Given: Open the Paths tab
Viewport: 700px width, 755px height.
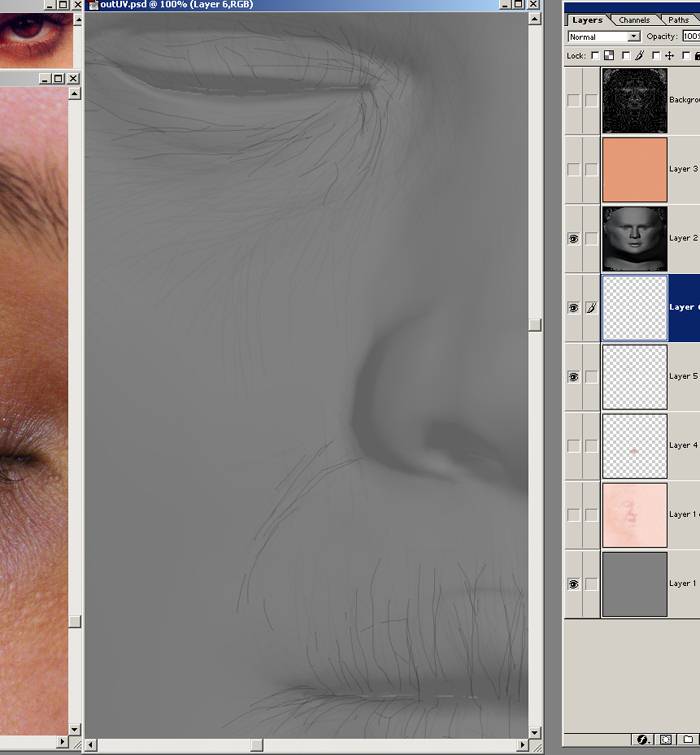Looking at the screenshot, I should tap(678, 20).
